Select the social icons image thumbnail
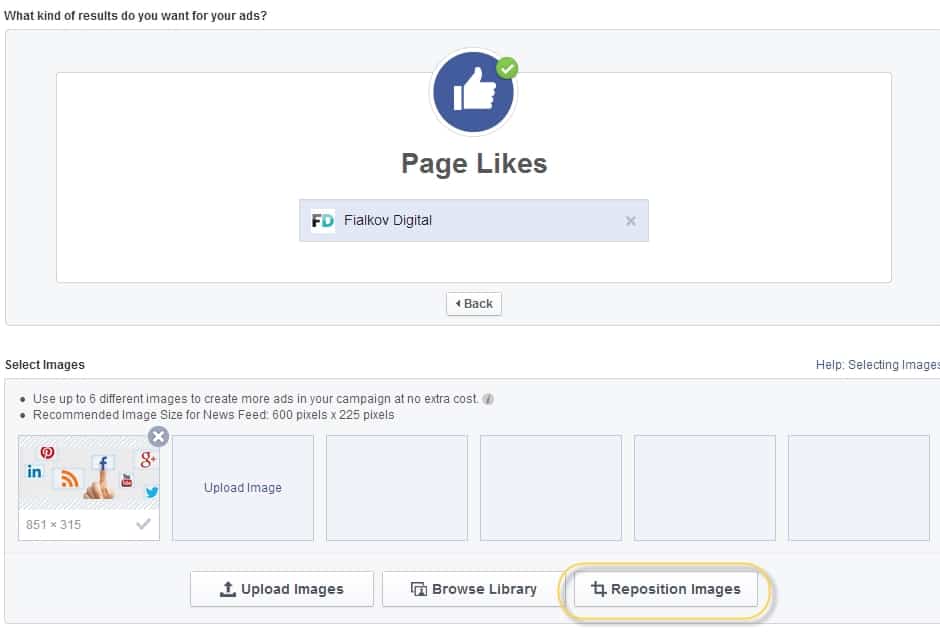 point(89,473)
